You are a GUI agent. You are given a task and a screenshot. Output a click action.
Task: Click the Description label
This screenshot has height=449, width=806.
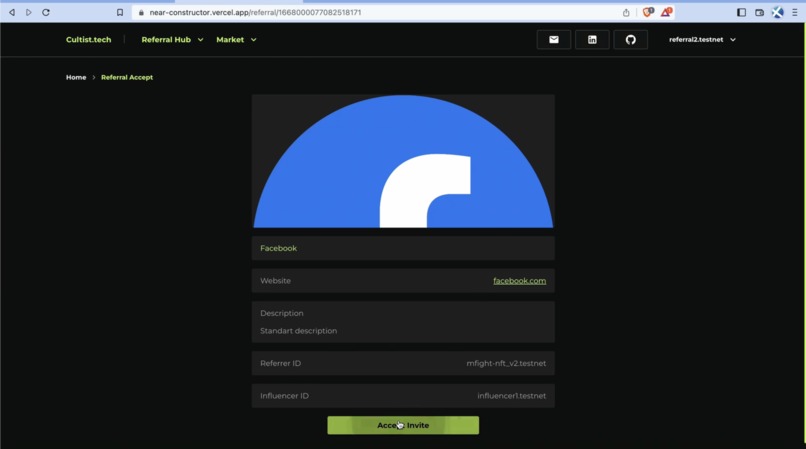tap(282, 313)
